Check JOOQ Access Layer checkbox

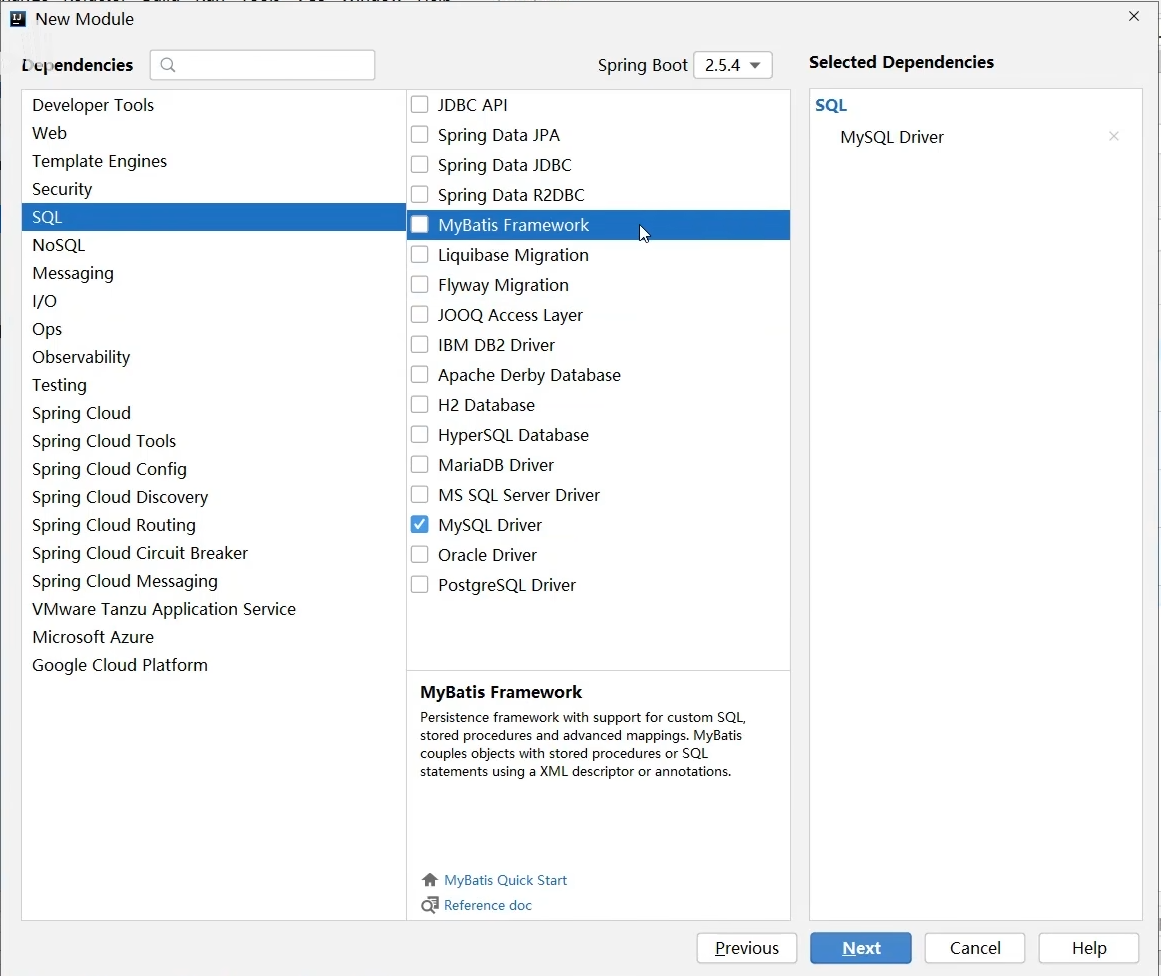pos(420,315)
